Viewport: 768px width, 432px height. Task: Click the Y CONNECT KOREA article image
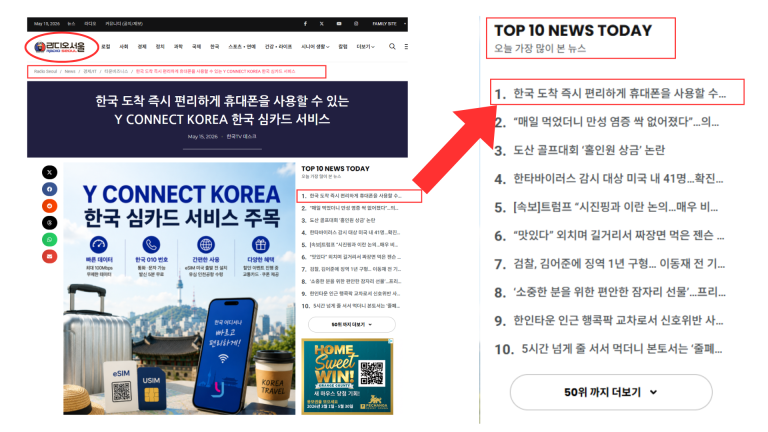click(x=179, y=288)
